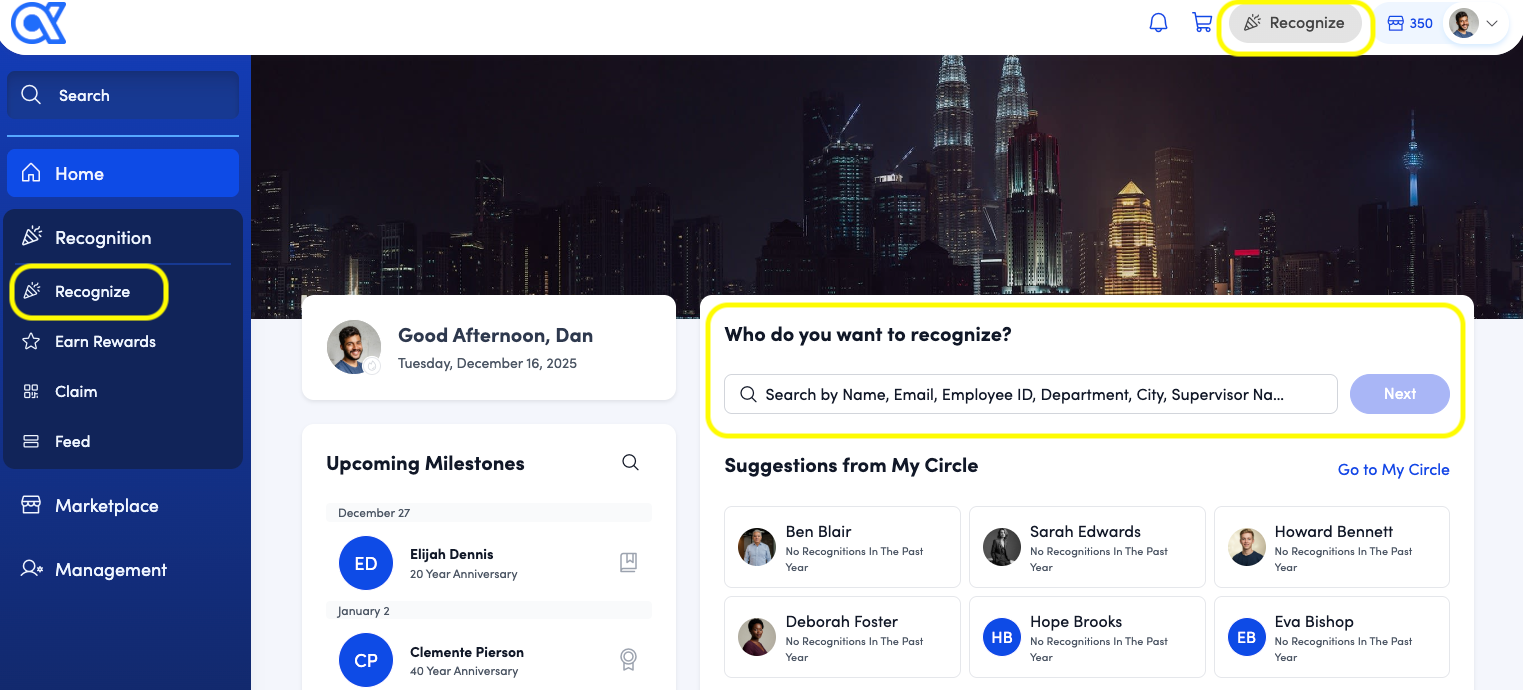Click the book icon beside Elijah Dennis
This screenshot has height=690, width=1523.
pos(628,563)
